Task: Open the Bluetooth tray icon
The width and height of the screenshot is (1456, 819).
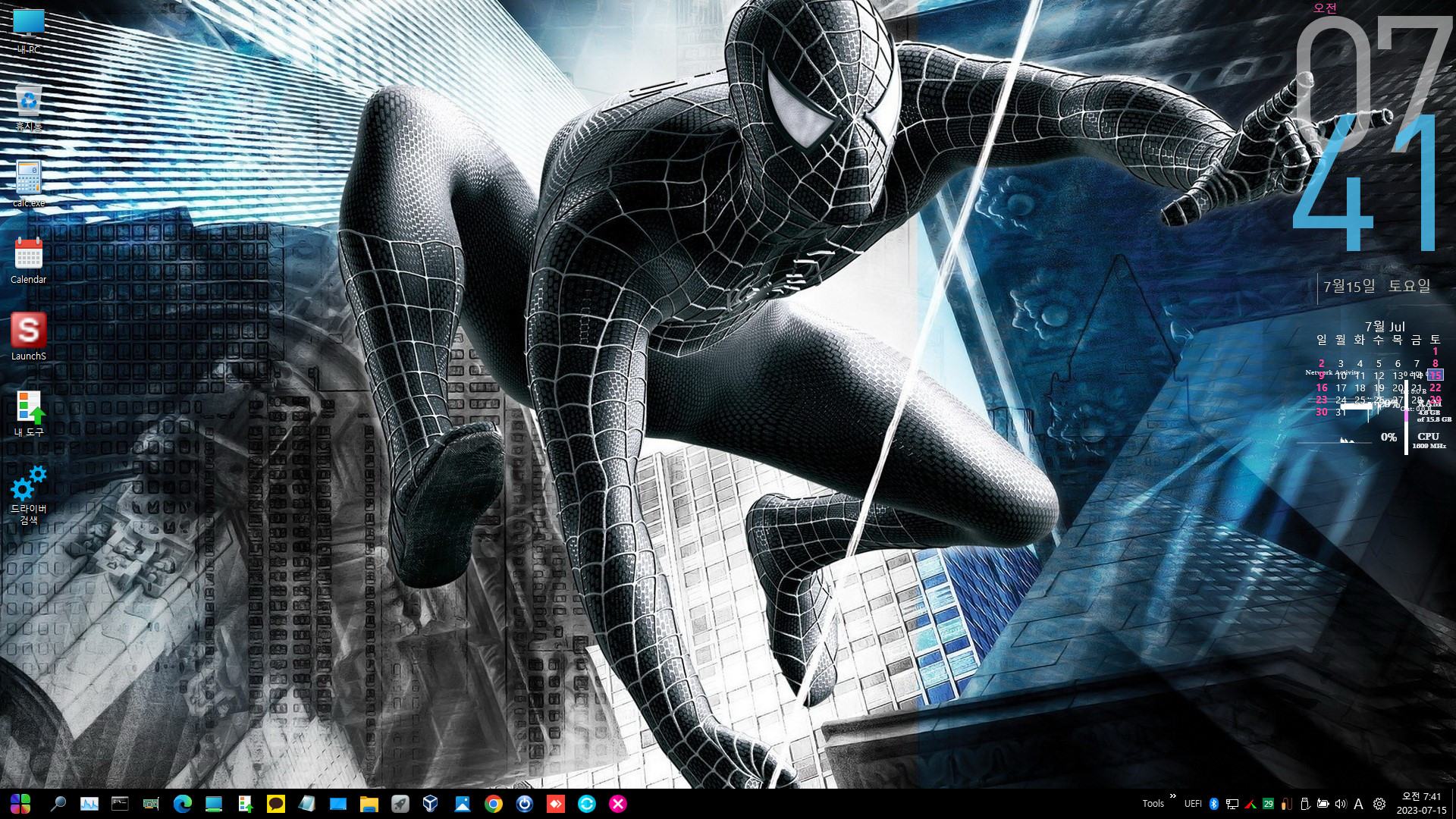Action: (1213, 804)
